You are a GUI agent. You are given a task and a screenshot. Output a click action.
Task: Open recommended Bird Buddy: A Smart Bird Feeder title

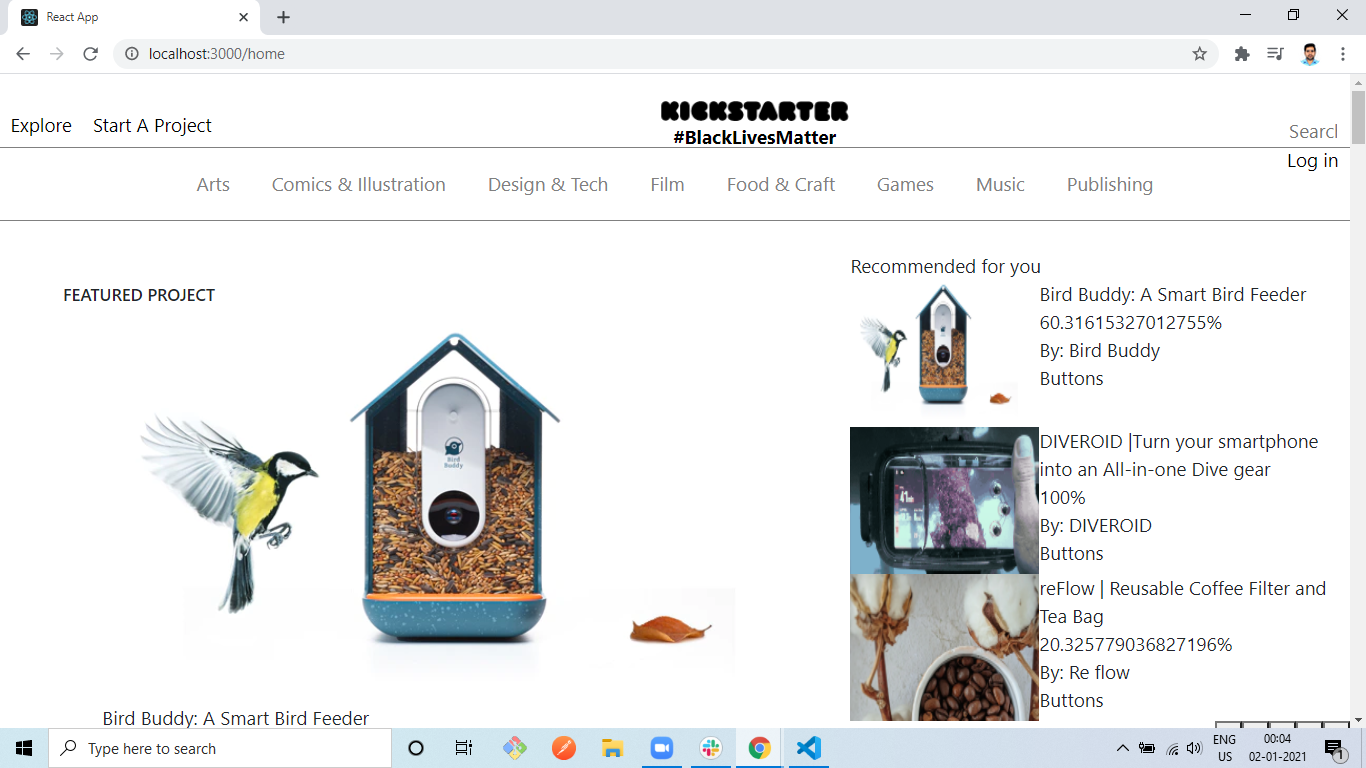click(1173, 295)
